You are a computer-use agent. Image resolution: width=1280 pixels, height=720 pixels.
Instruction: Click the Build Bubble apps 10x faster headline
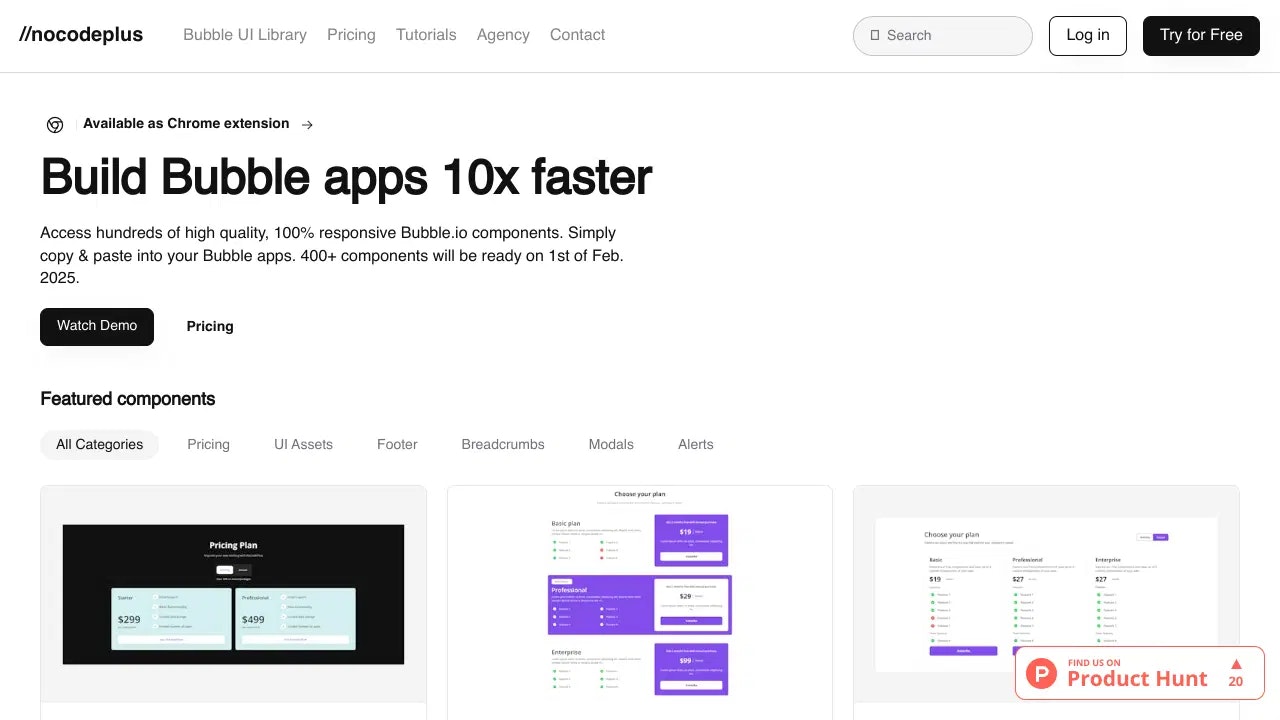(x=346, y=177)
